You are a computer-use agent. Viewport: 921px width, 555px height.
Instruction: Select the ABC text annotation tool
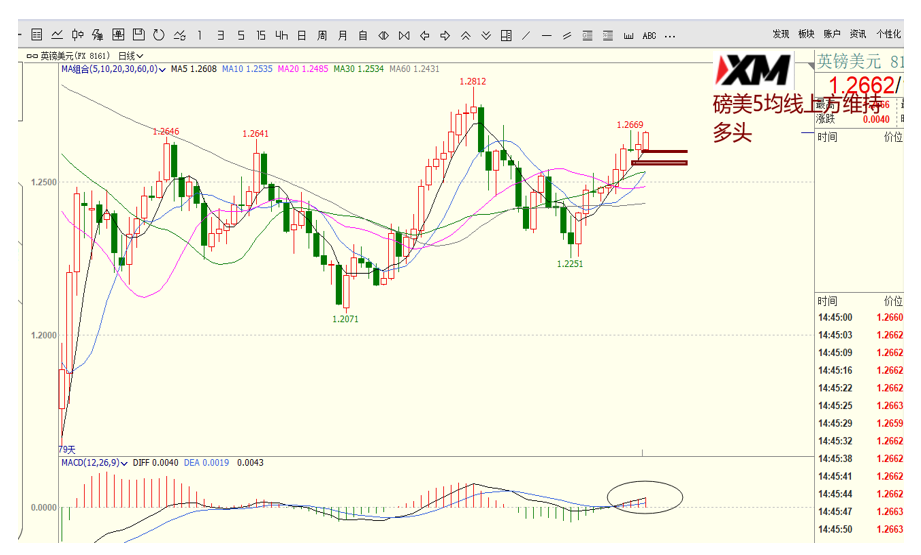click(x=649, y=35)
